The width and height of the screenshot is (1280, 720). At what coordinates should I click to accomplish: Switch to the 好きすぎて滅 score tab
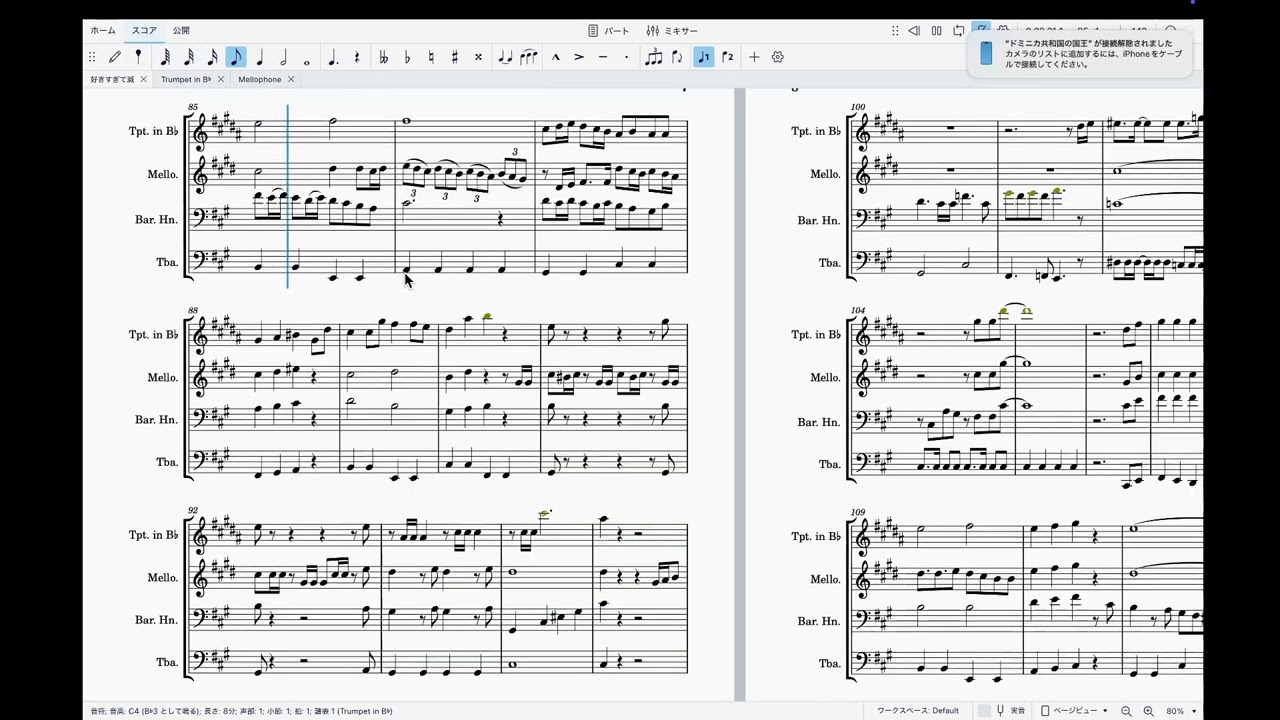[x=112, y=79]
